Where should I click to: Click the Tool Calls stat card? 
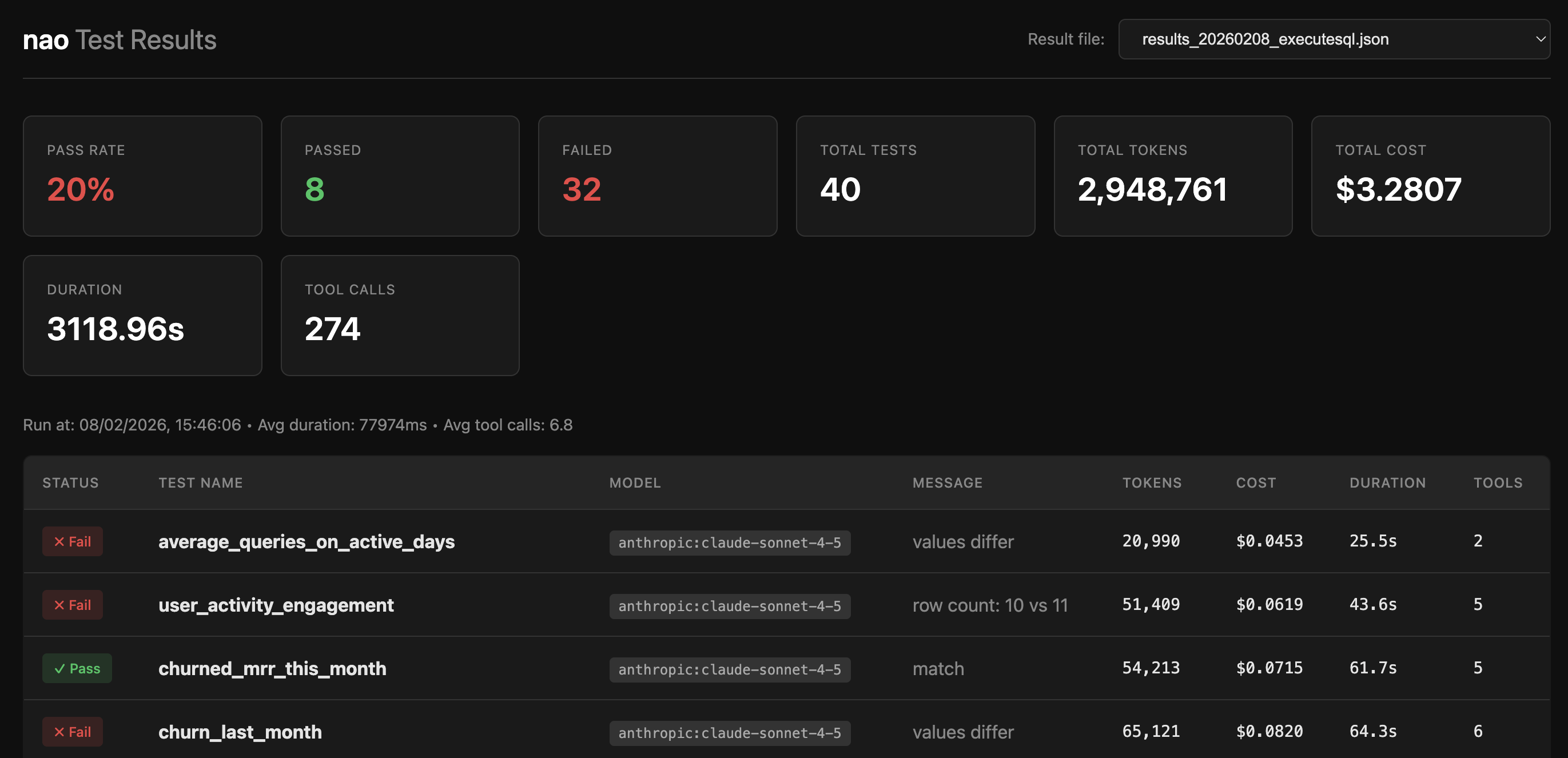point(399,315)
